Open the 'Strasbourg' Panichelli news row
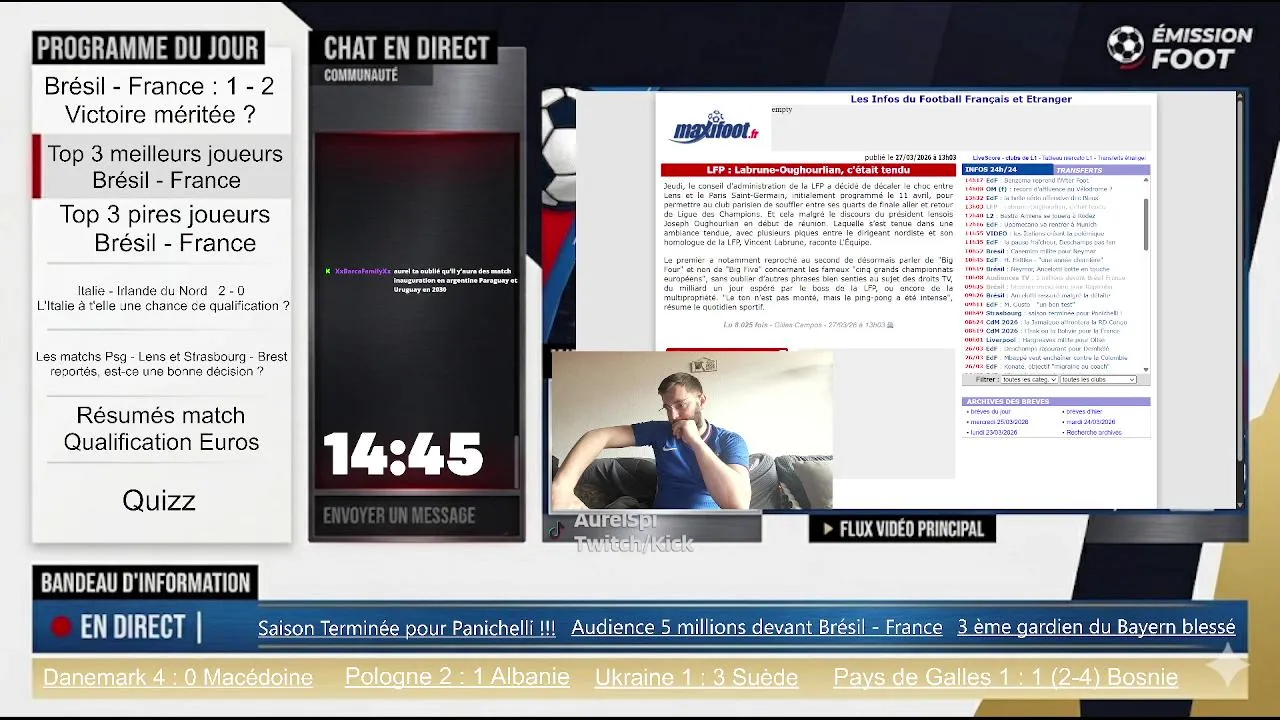 coord(1043,313)
